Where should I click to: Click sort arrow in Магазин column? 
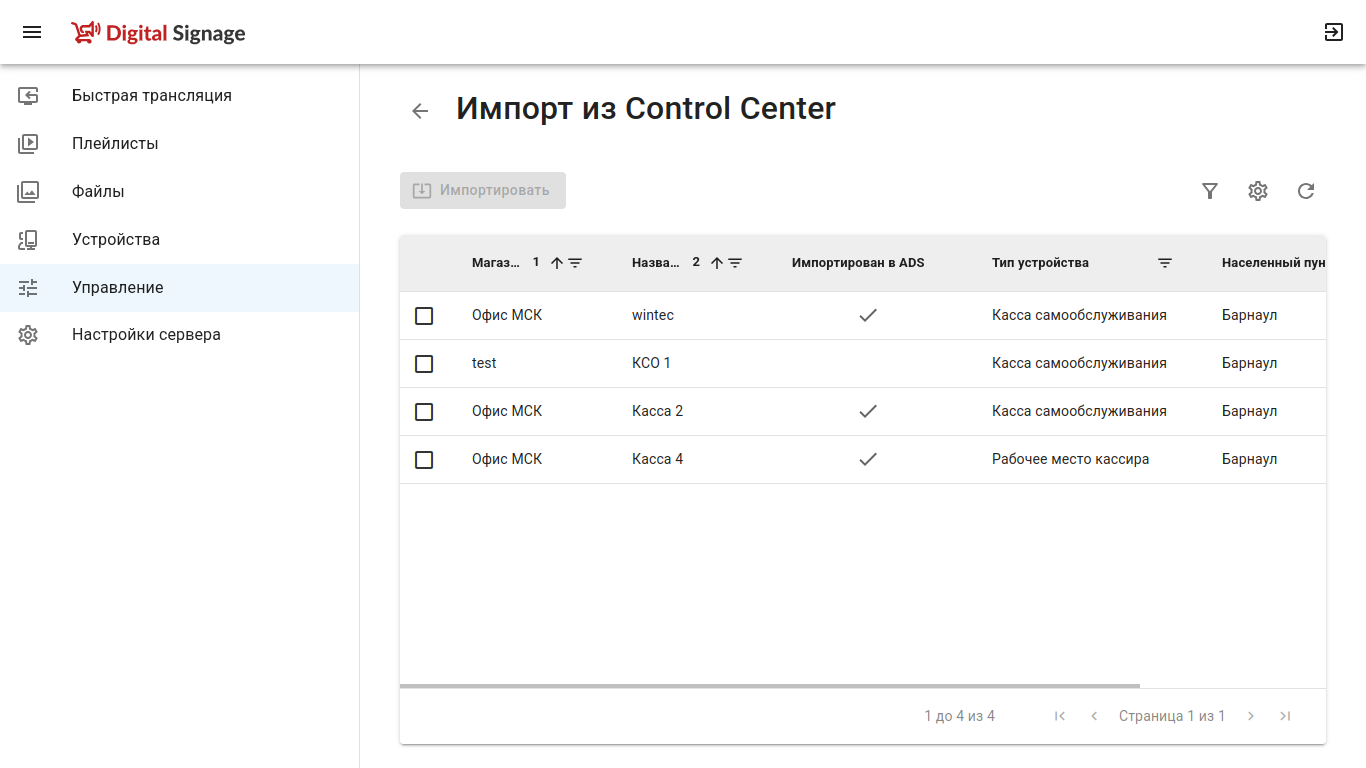pos(557,263)
